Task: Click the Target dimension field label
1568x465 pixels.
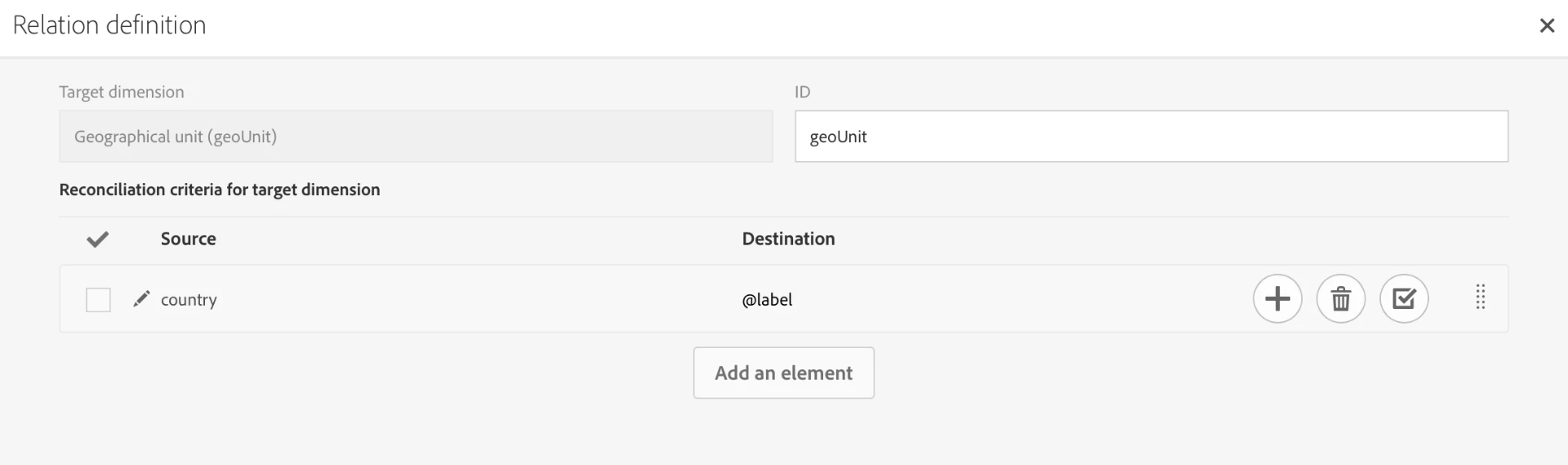Action: [121, 92]
